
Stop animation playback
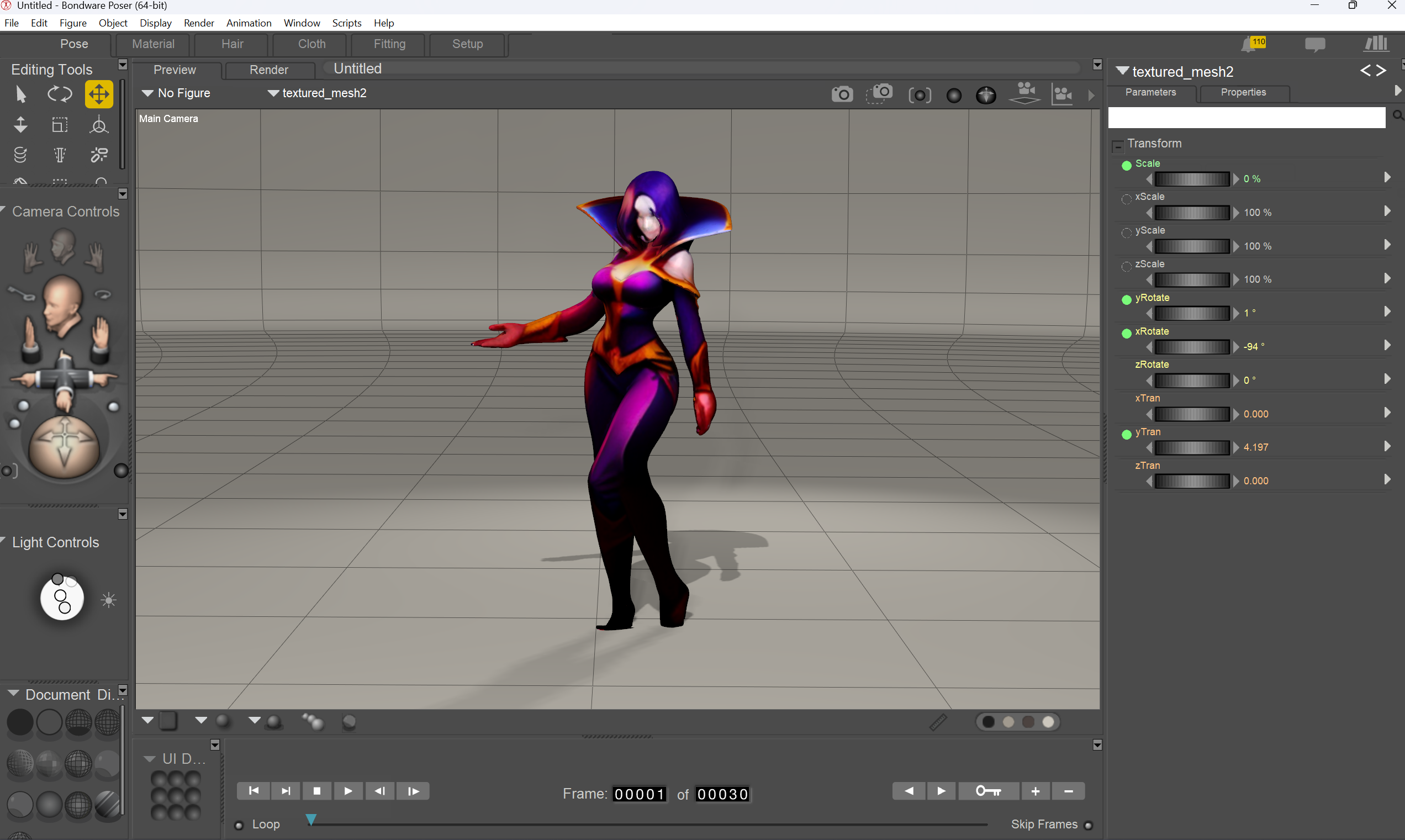pyautogui.click(x=317, y=791)
